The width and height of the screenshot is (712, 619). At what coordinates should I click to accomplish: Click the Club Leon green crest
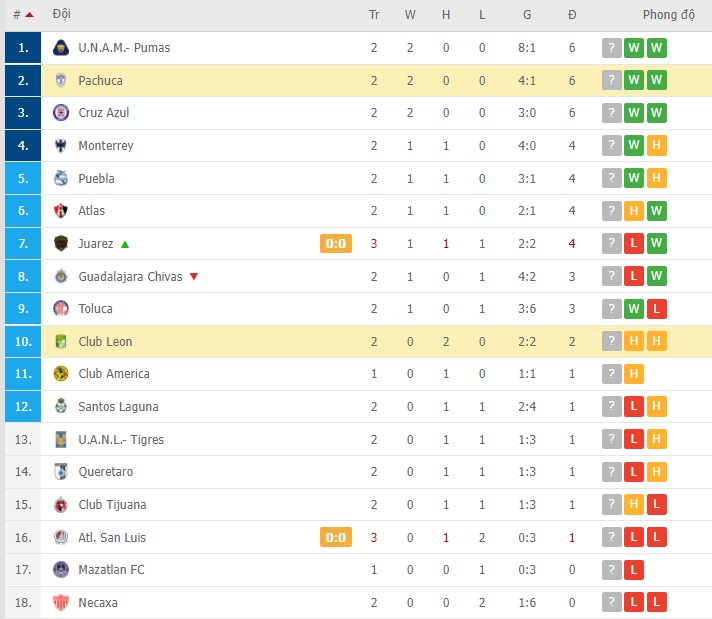pyautogui.click(x=61, y=342)
